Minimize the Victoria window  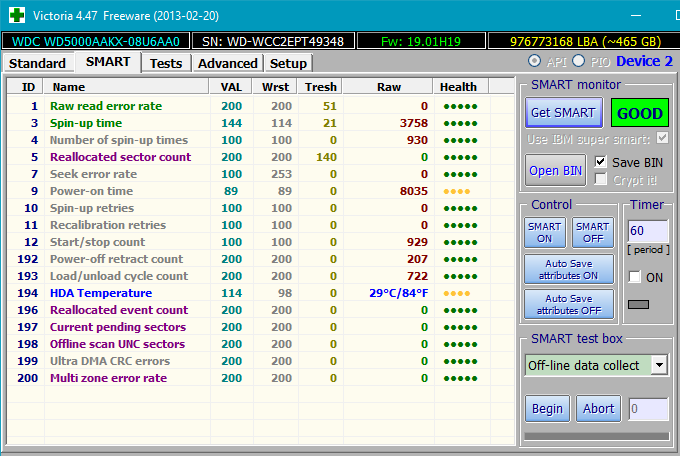636,15
